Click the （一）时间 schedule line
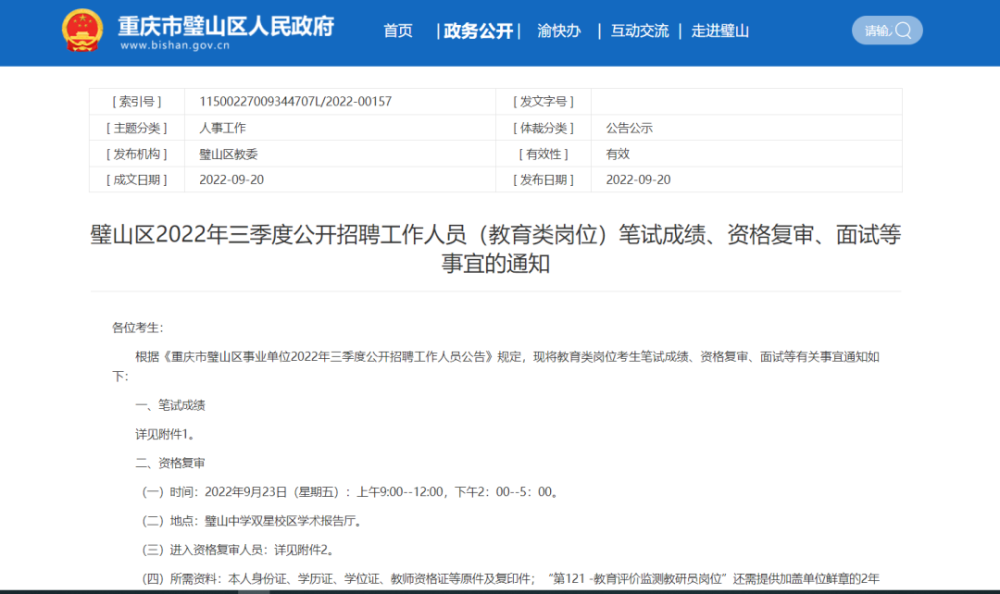The width and height of the screenshot is (1000, 594). (350, 492)
